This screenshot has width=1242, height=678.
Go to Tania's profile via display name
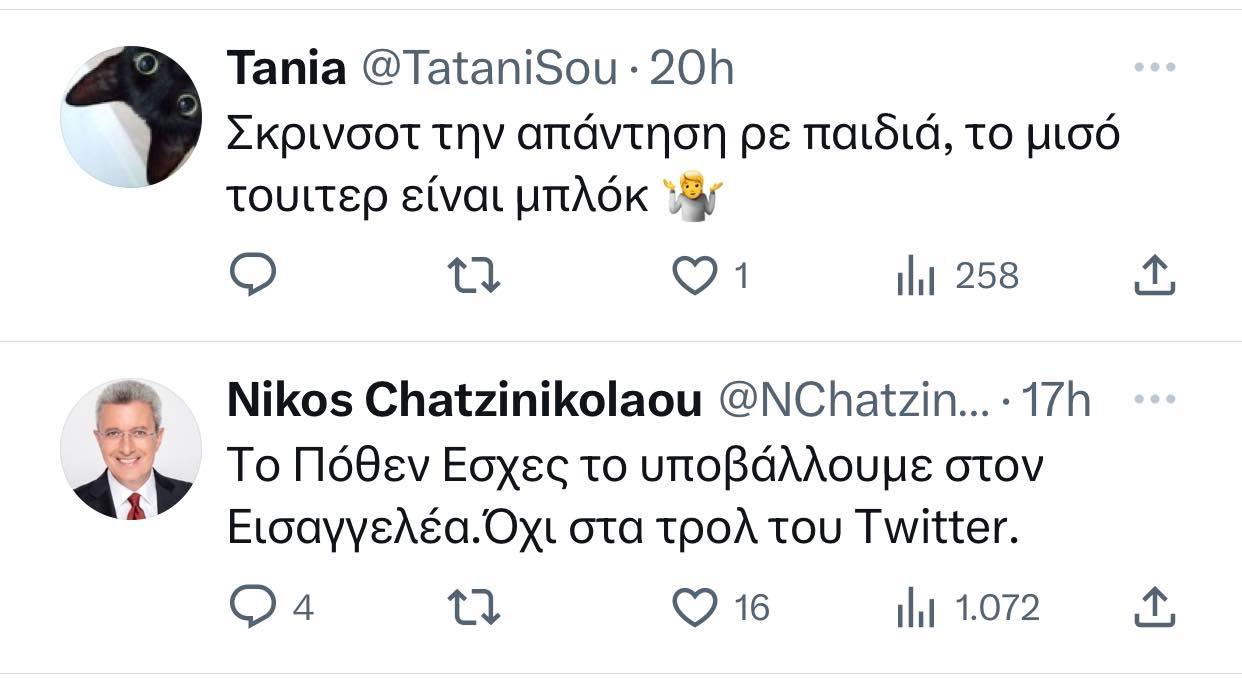tap(287, 69)
